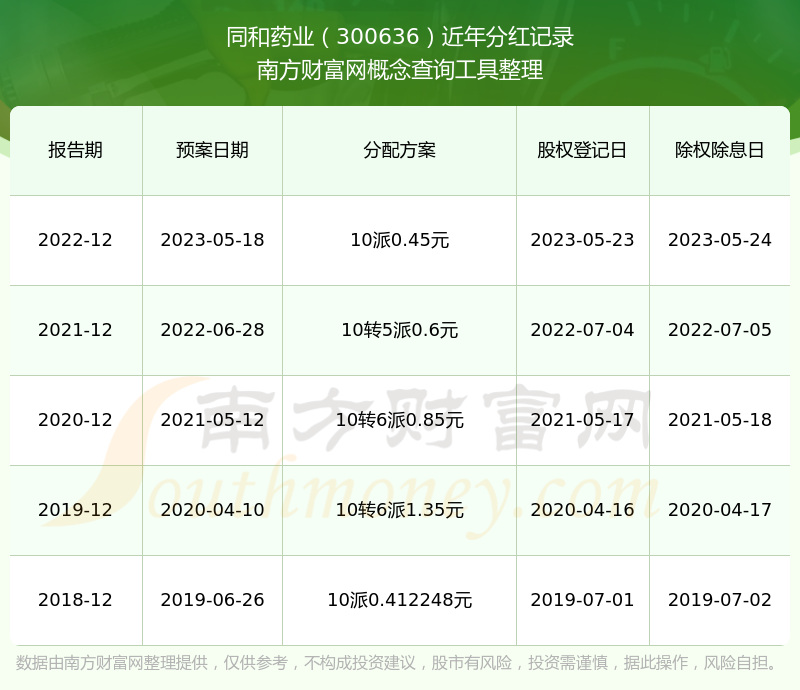800x690 pixels.
Task: Click ex-dividend date 2022-07-05
Action: (719, 330)
